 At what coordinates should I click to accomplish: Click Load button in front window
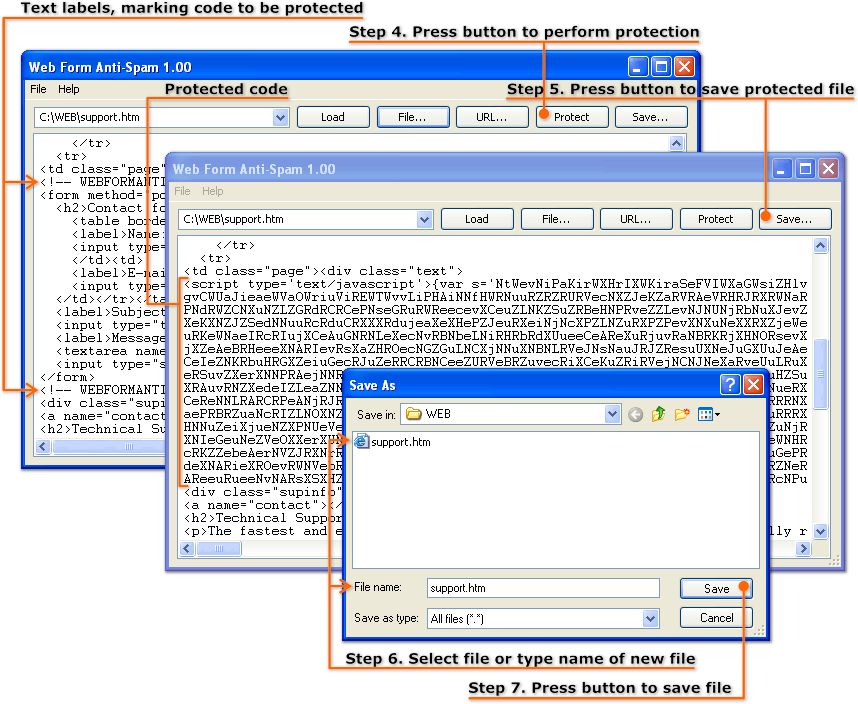pos(477,219)
